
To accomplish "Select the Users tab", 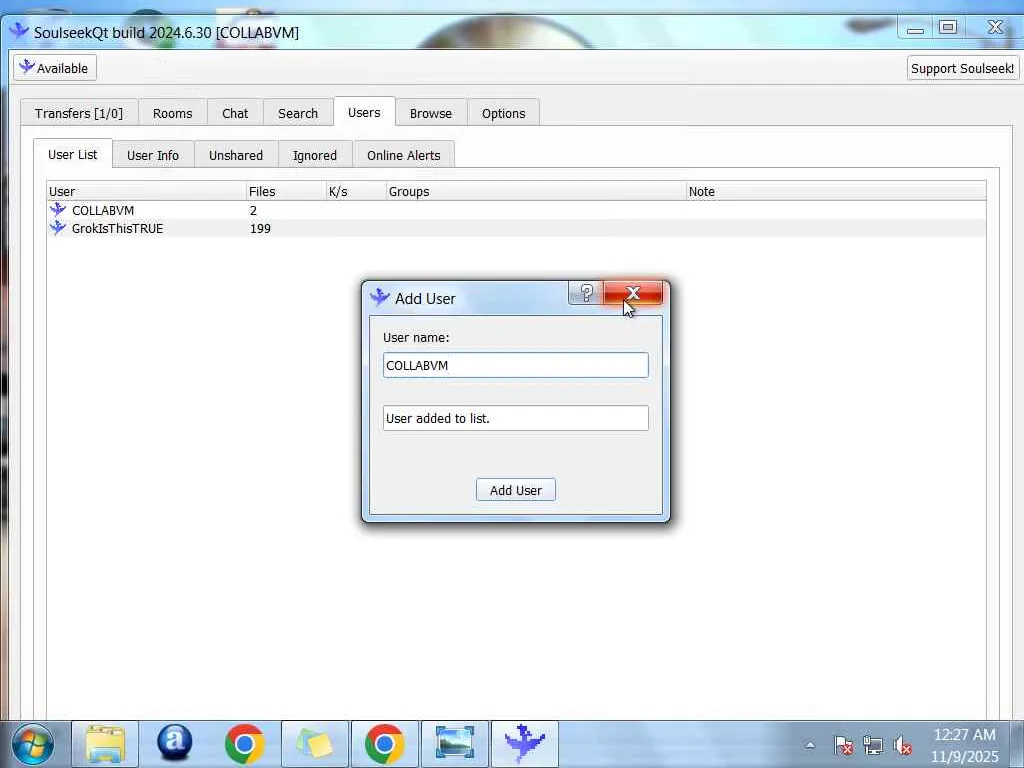I will [364, 112].
